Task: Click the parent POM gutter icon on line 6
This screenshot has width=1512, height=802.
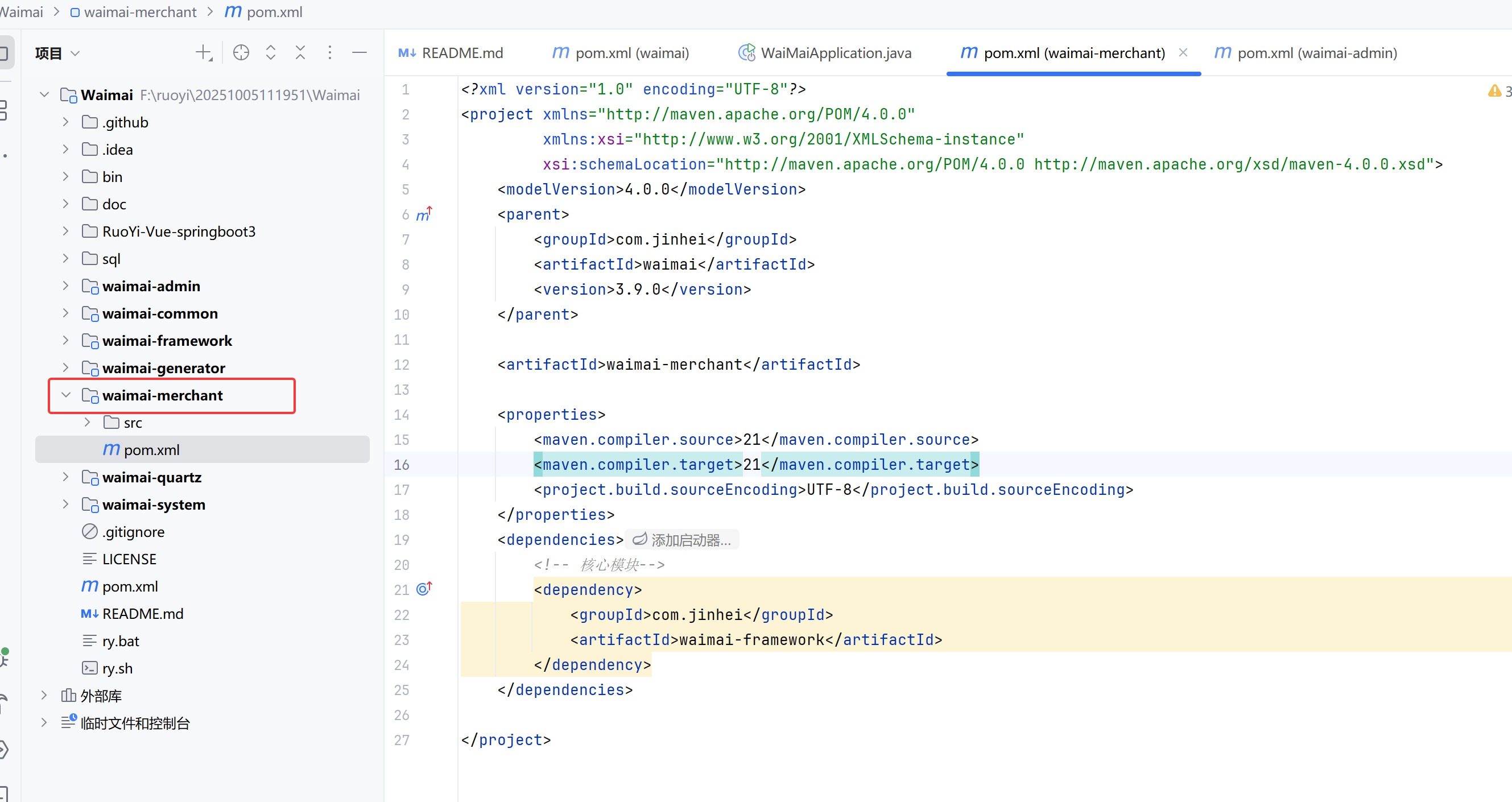Action: [x=424, y=215]
